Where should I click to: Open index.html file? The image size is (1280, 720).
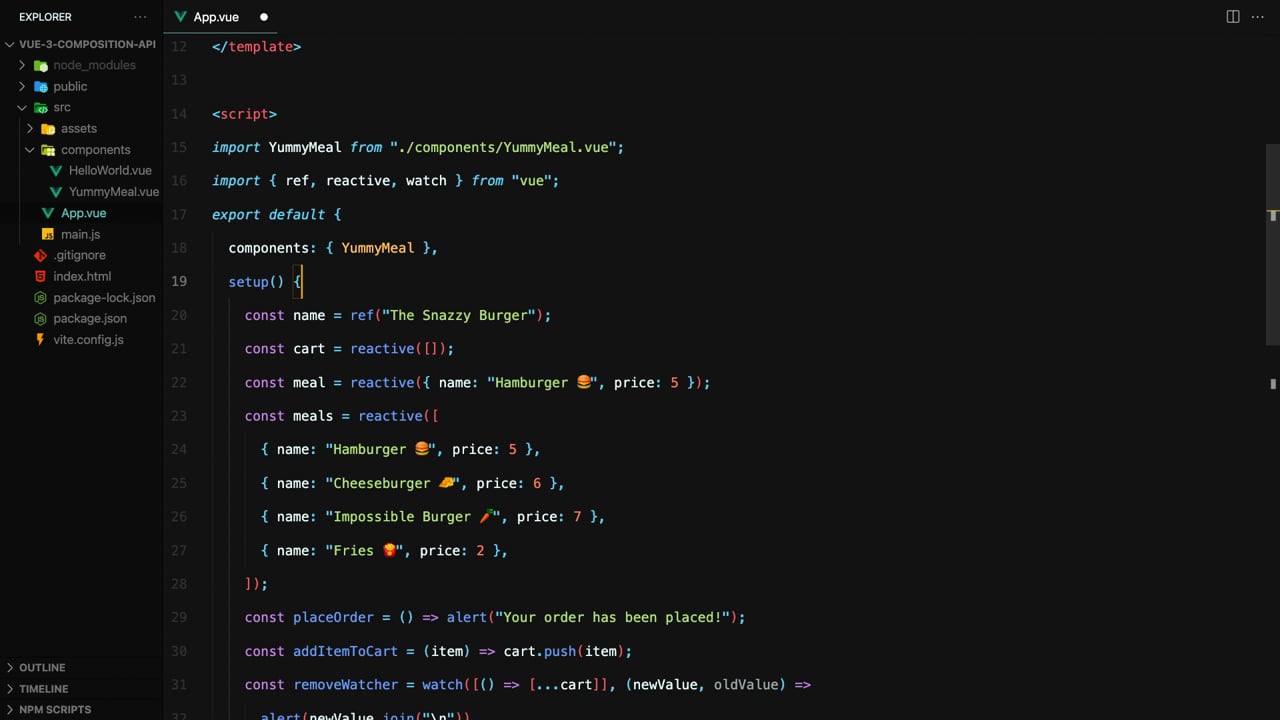(x=82, y=276)
